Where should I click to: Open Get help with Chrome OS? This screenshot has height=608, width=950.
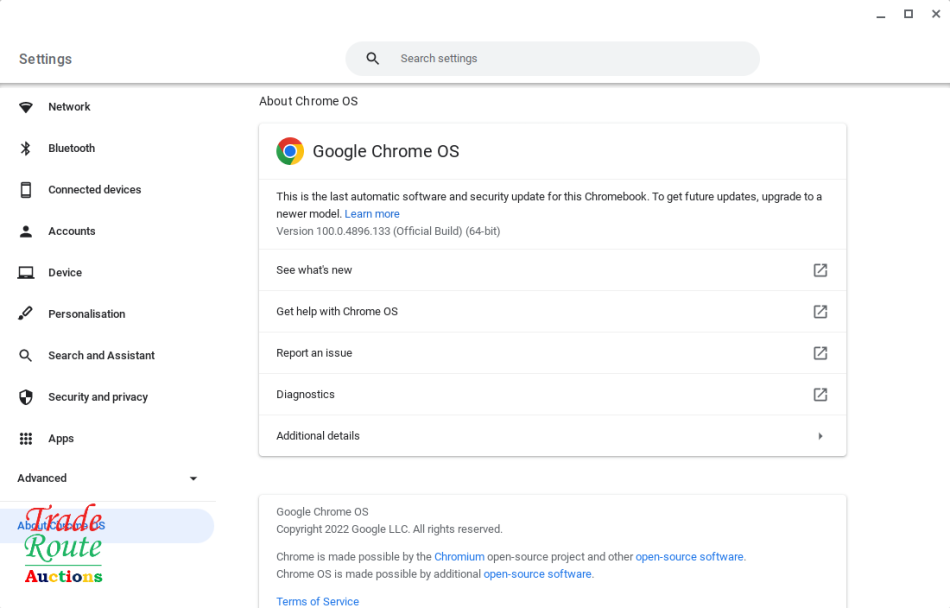click(x=552, y=311)
